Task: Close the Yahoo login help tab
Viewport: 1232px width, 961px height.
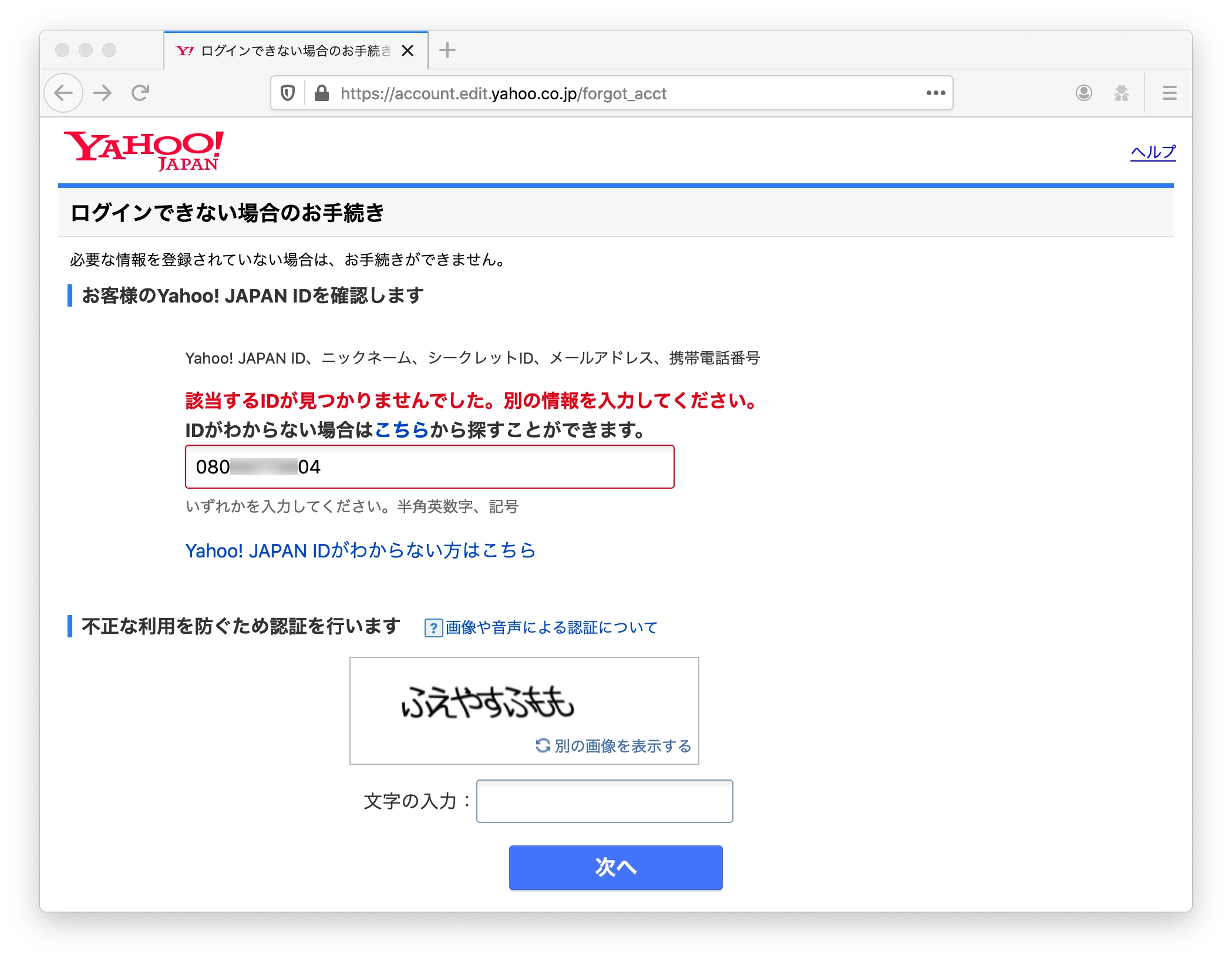Action: coord(408,51)
